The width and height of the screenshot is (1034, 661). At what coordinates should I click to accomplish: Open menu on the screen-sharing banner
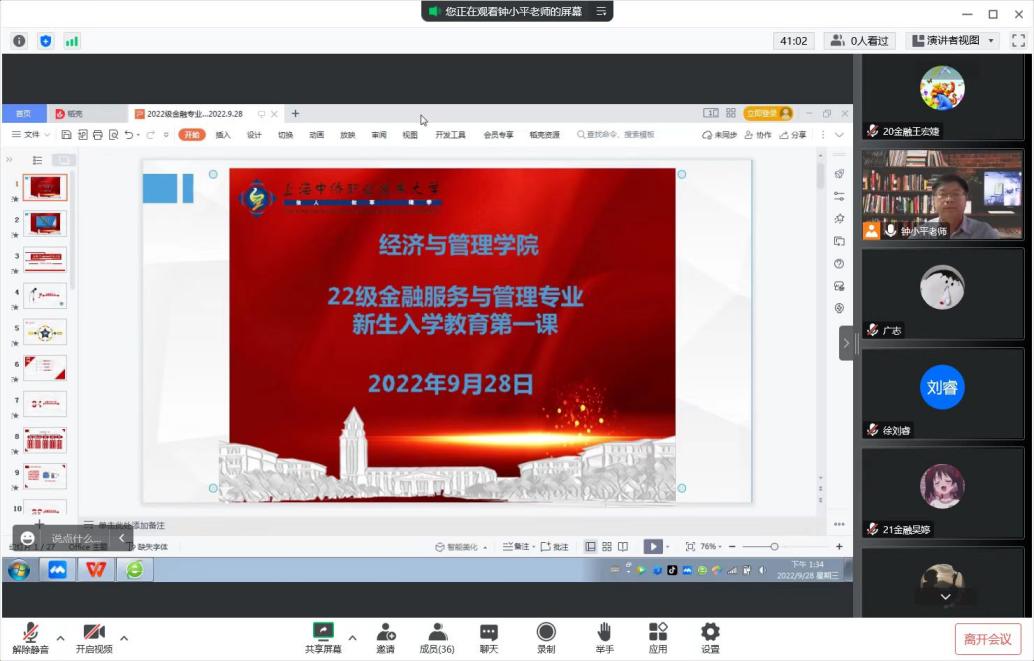point(601,11)
